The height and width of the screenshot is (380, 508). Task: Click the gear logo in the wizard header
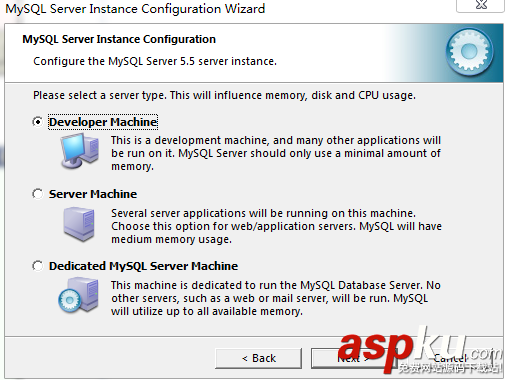pos(470,52)
